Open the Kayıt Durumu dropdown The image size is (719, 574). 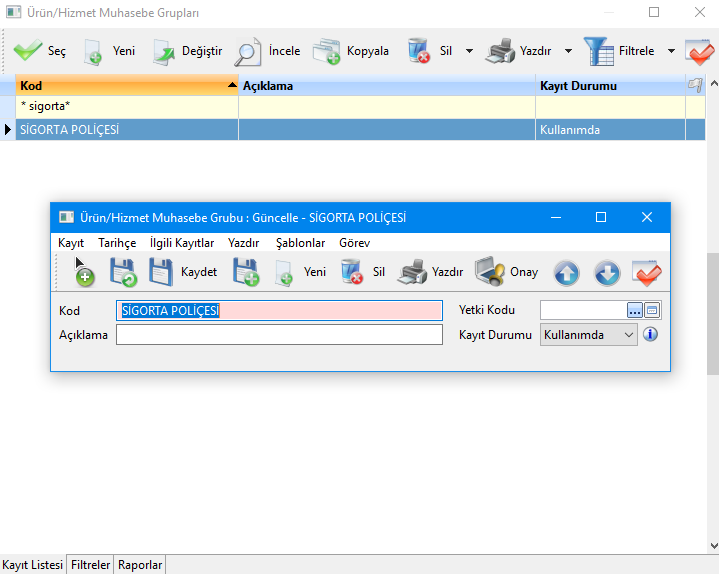(588, 335)
